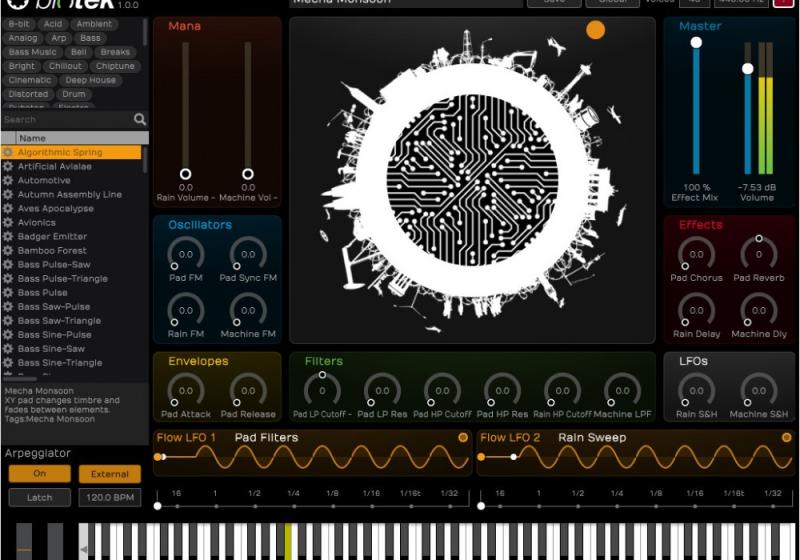Click the Machine LPF knob

coord(622,391)
